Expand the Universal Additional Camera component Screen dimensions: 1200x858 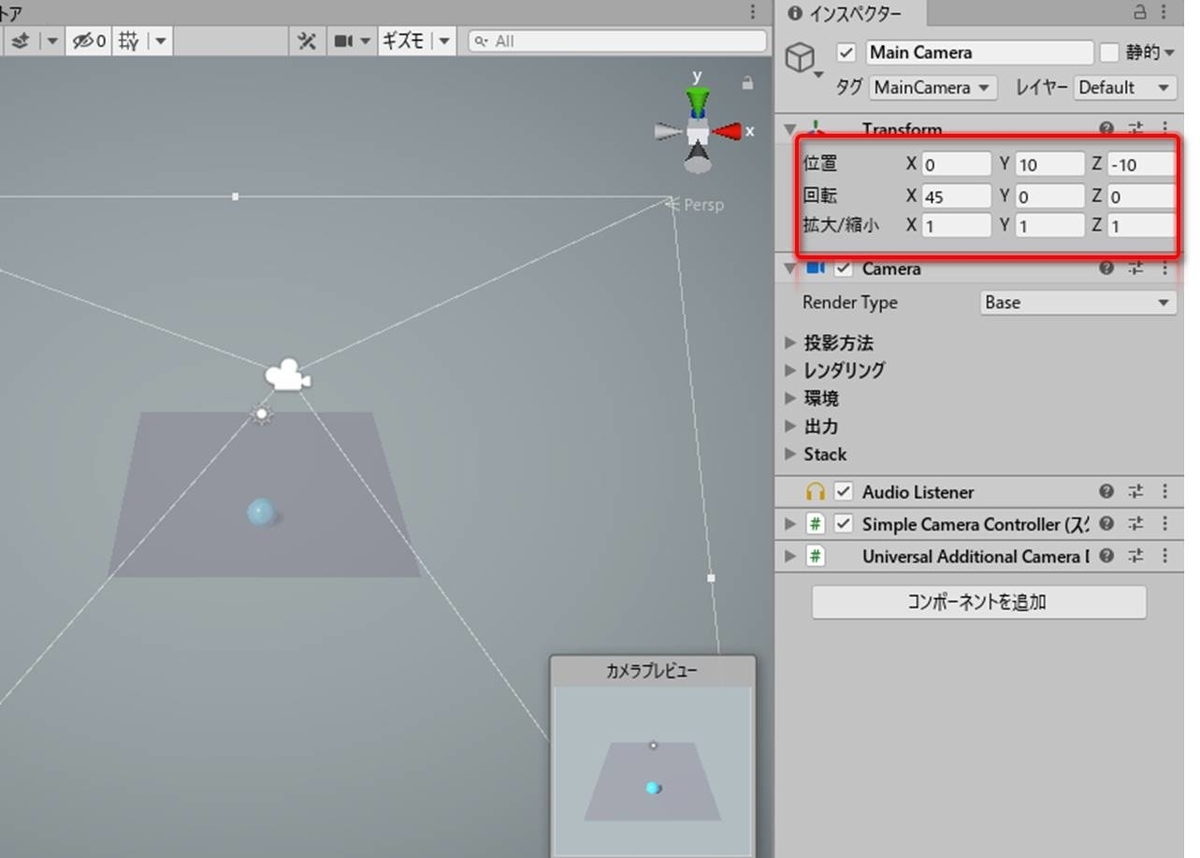tap(791, 556)
